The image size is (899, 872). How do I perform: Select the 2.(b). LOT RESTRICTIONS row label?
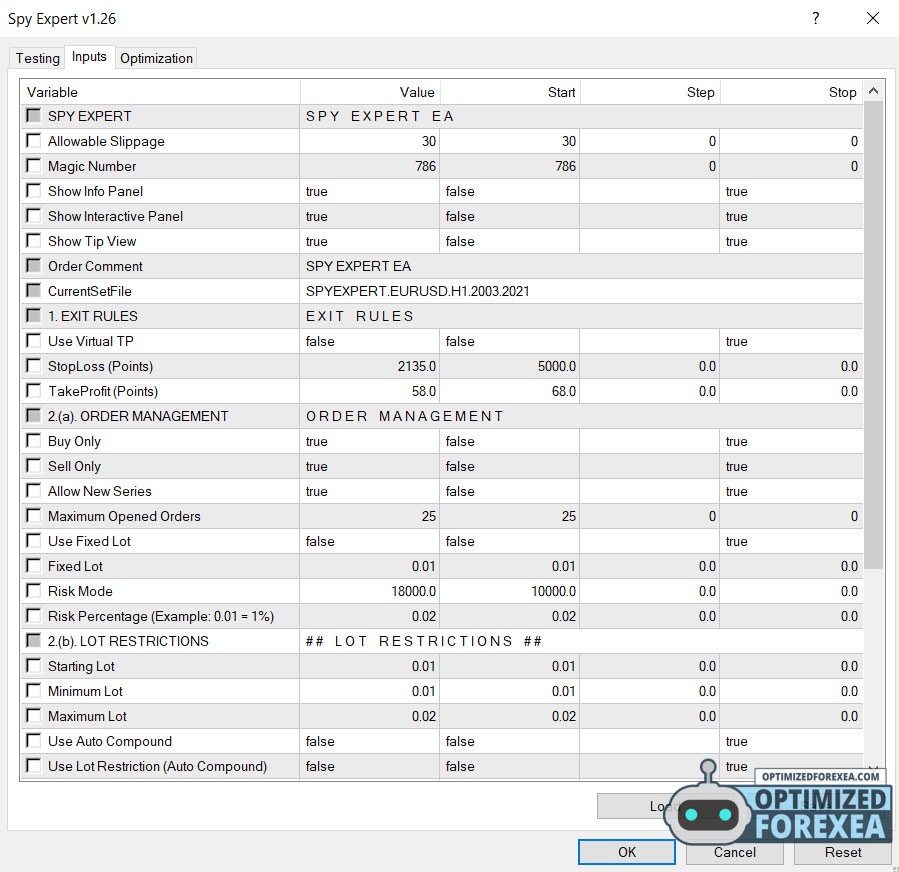(128, 641)
